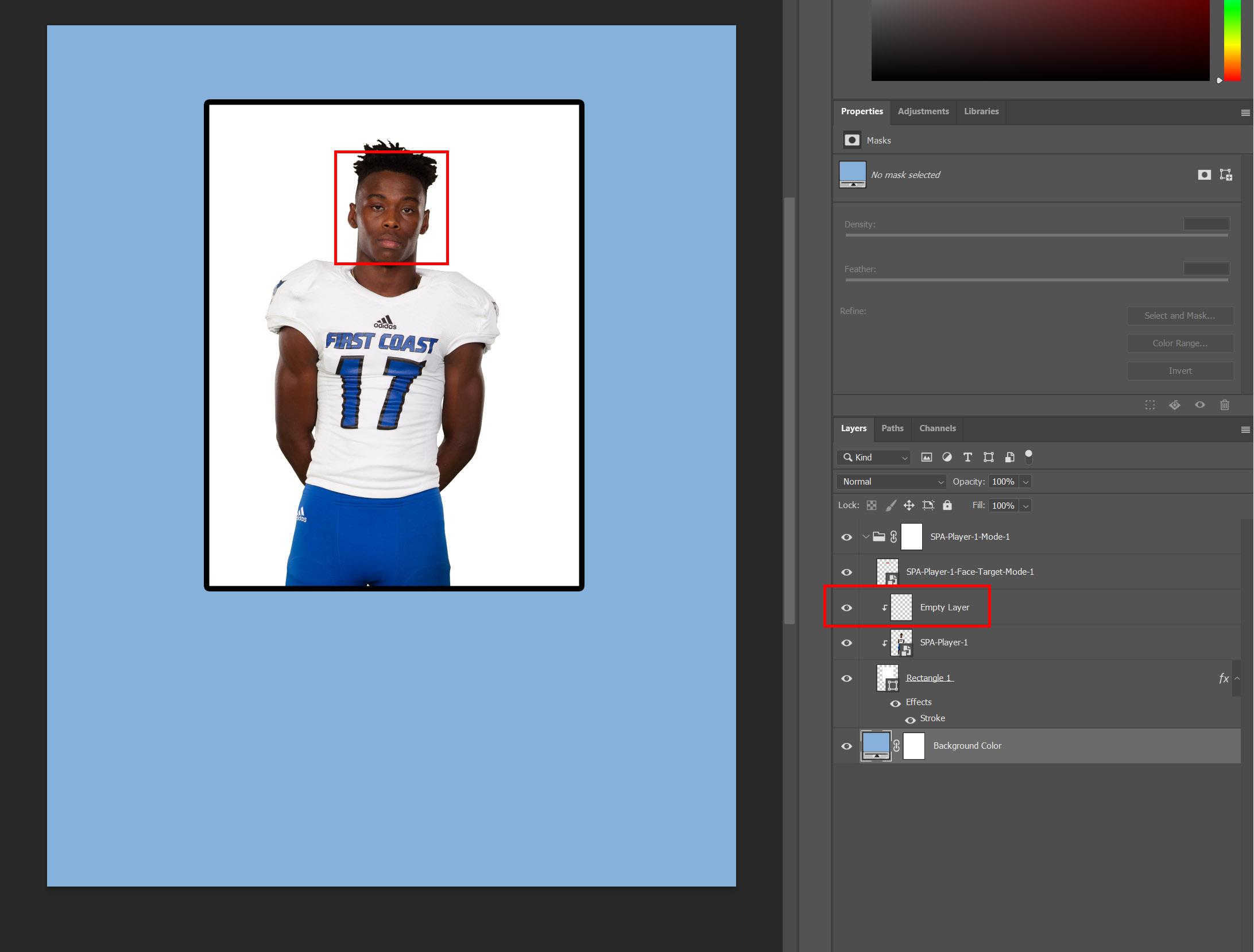The image size is (1254, 952).
Task: Open the Normal blend mode dropdown
Action: [891, 481]
